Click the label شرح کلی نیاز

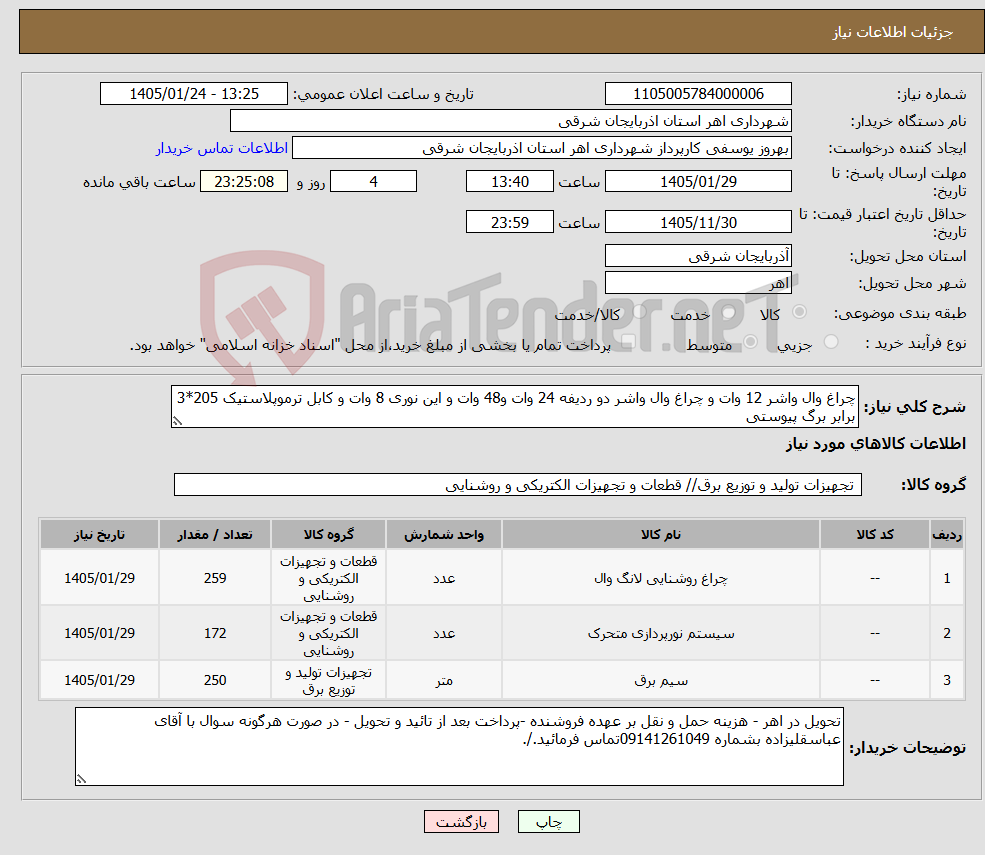(x=915, y=407)
